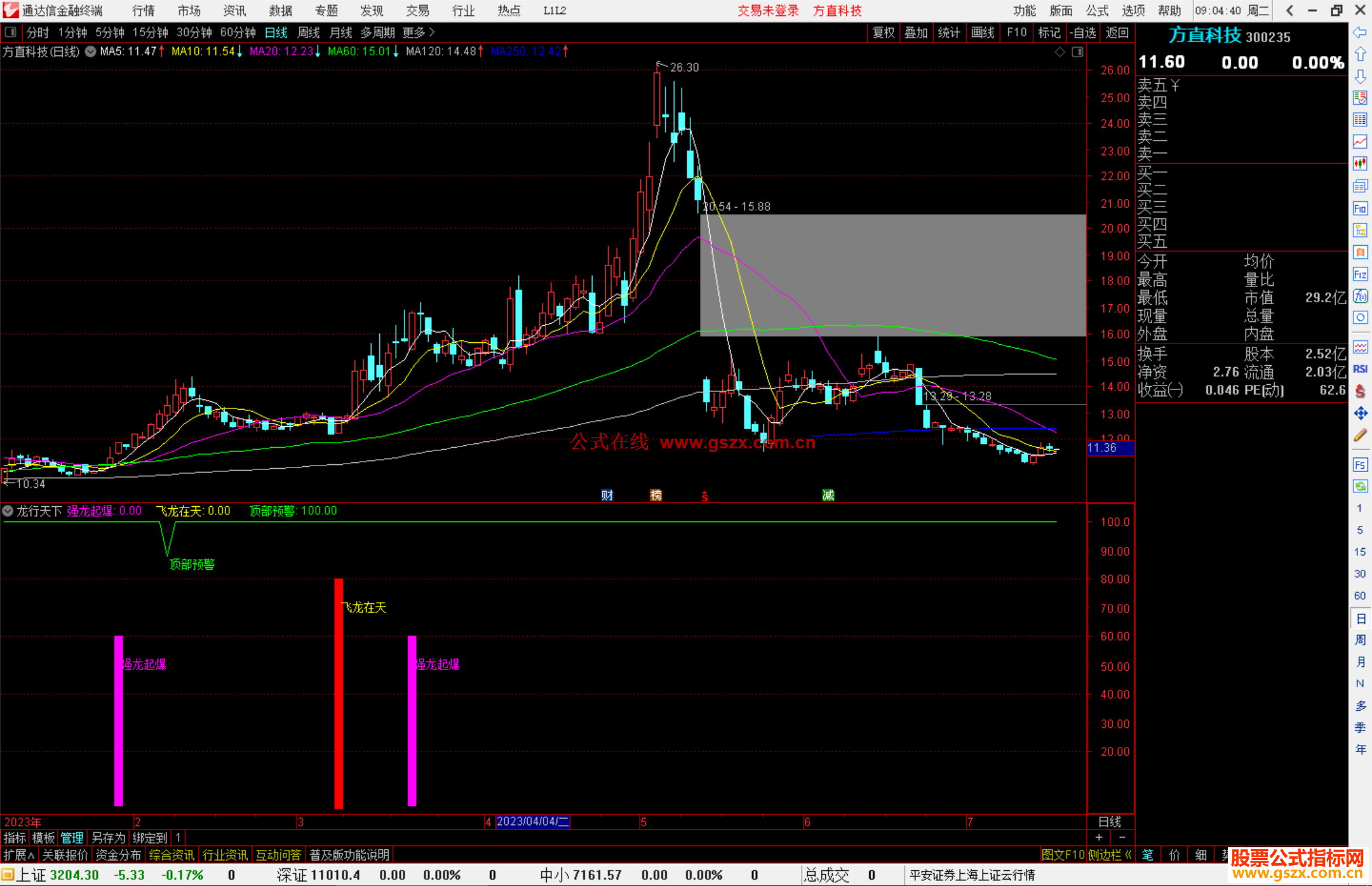Click the blue left-arrow back icon
The width and height of the screenshot is (1372, 886).
pyautogui.click(x=1360, y=32)
